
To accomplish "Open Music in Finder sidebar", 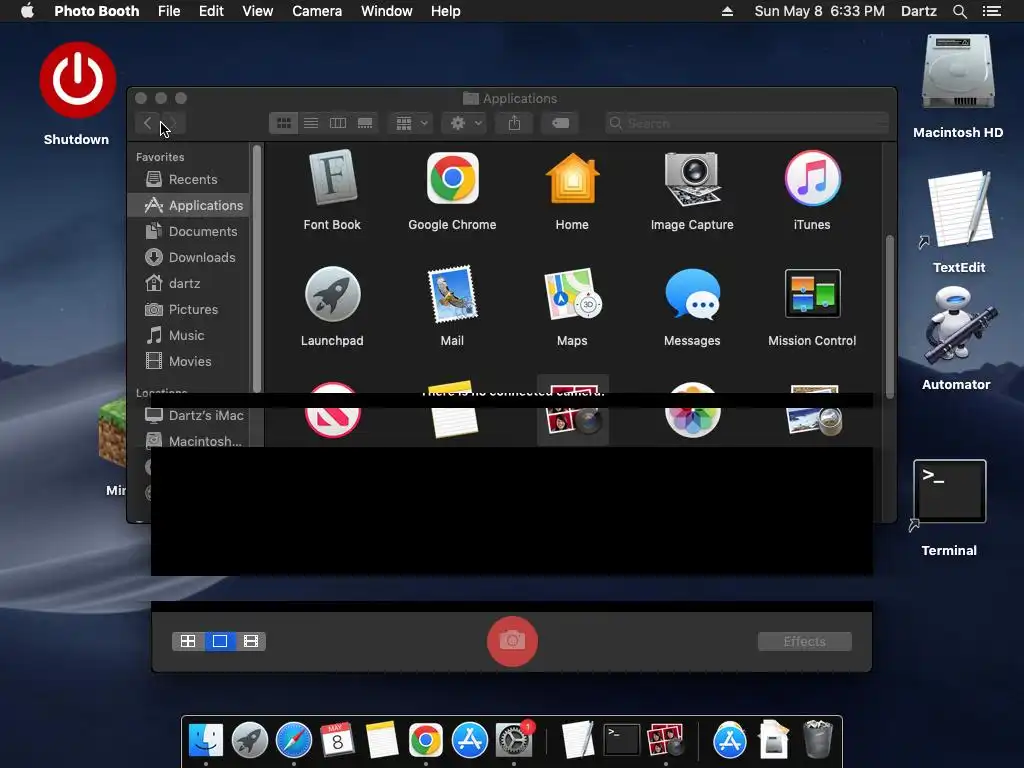I will point(188,336).
